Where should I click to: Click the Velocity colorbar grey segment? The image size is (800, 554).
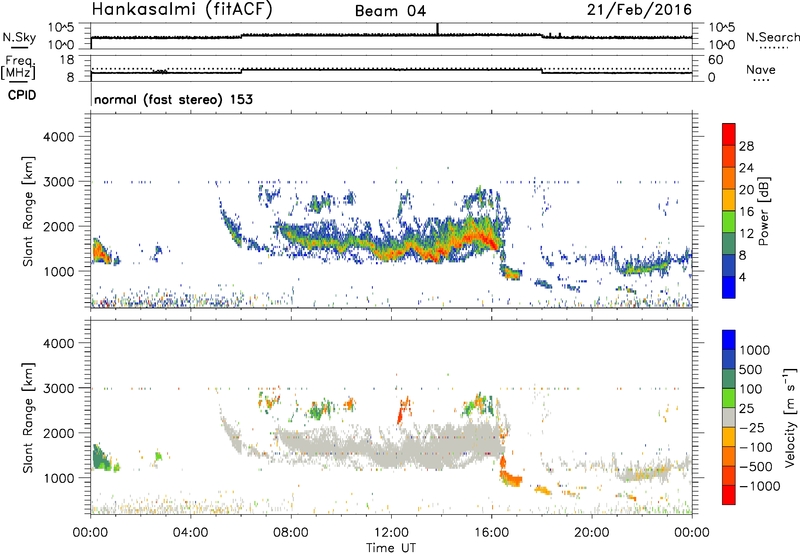coord(729,417)
